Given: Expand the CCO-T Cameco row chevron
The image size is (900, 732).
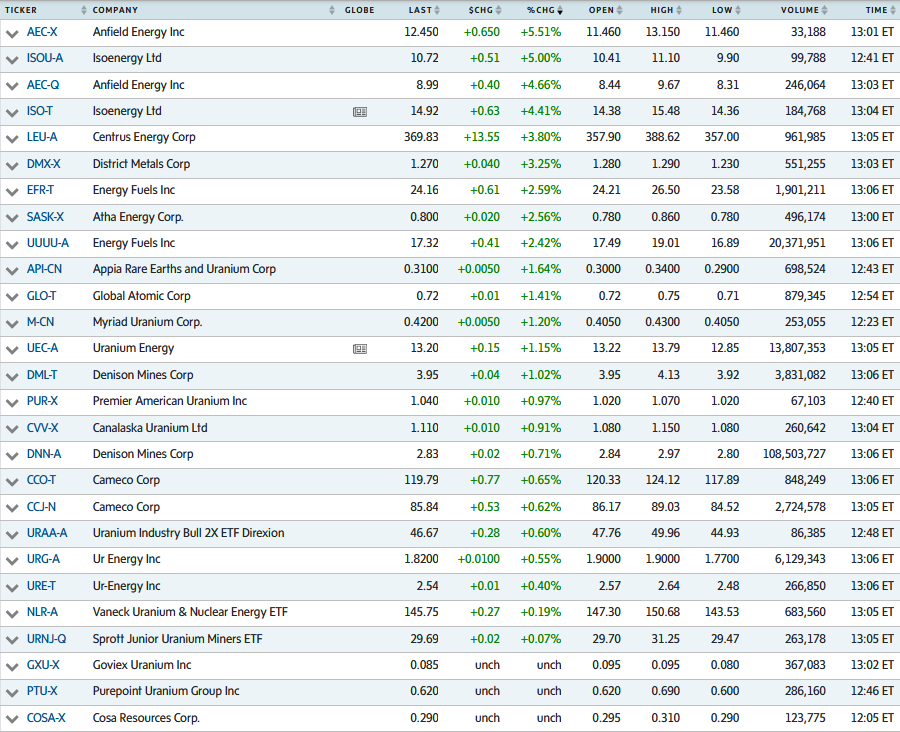Looking at the screenshot, I should click(x=12, y=481).
